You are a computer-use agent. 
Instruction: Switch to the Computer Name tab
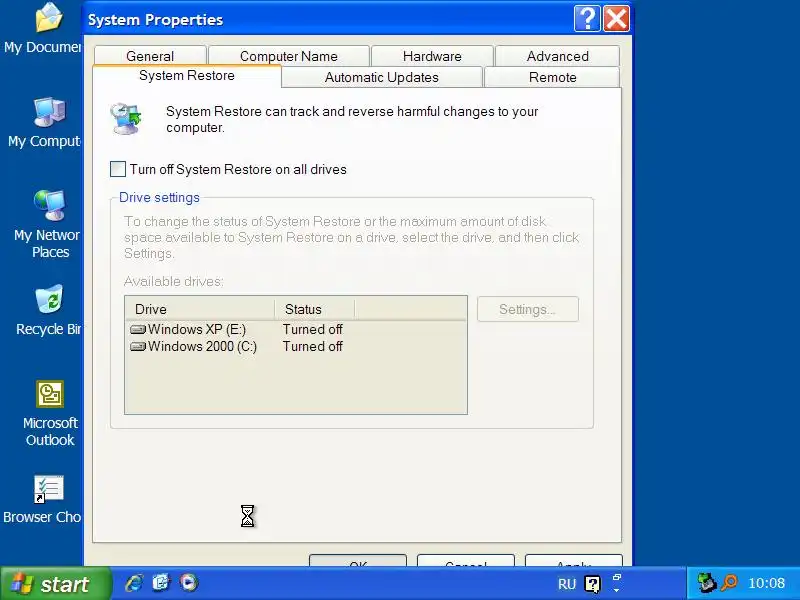(289, 56)
